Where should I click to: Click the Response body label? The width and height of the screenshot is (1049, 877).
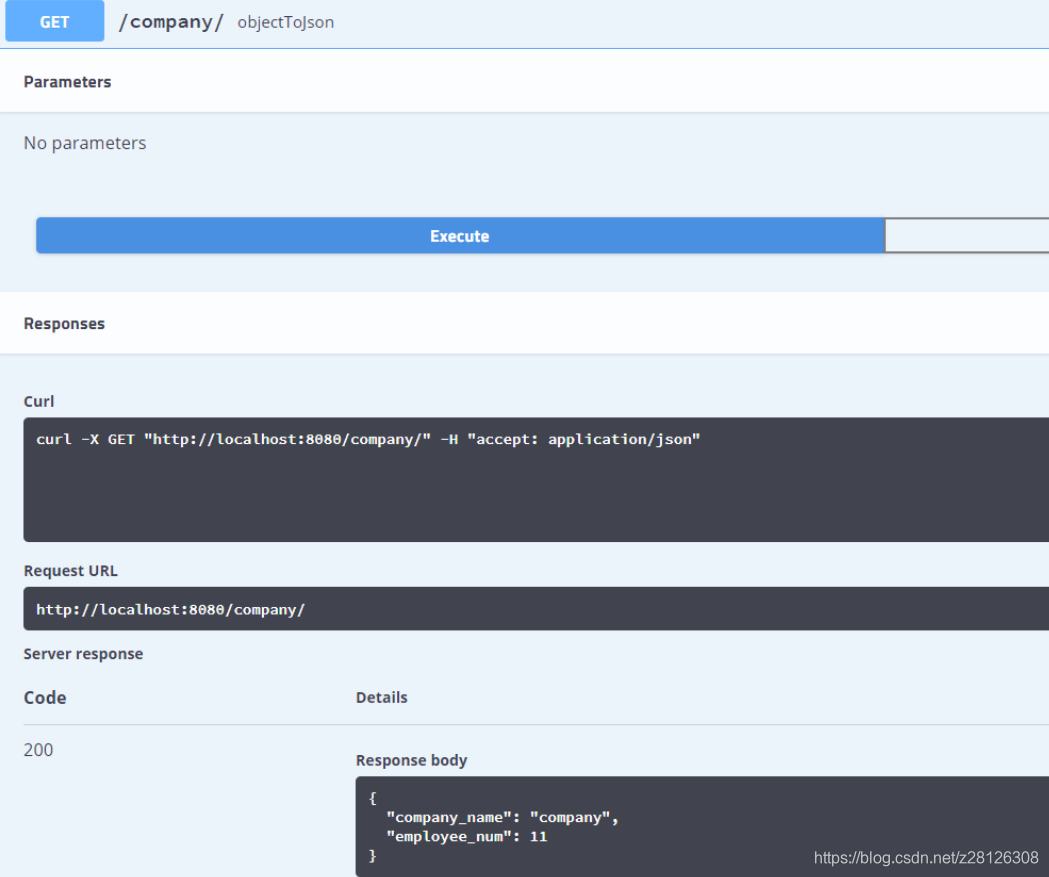411,760
